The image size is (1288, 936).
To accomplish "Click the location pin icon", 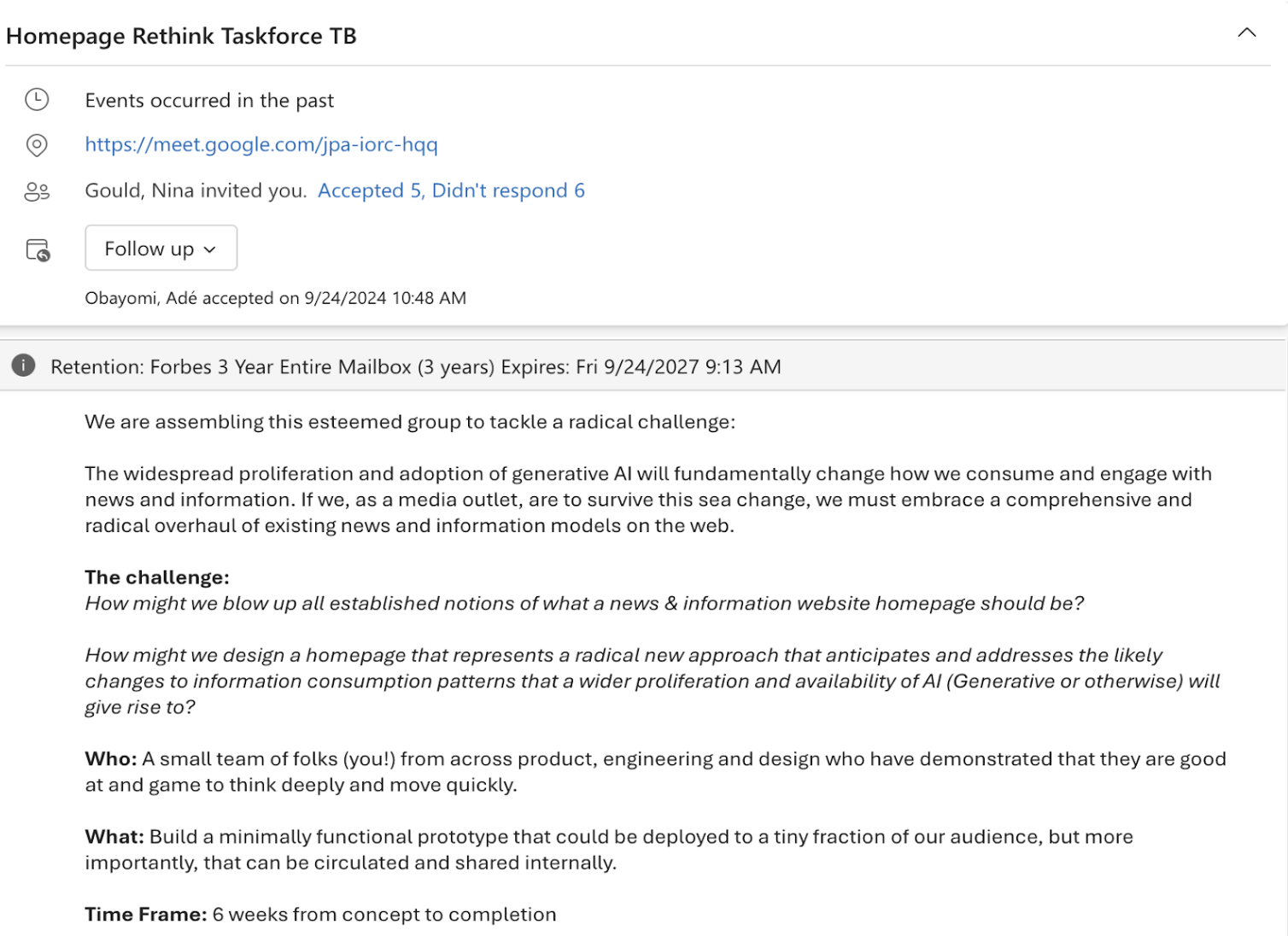I will point(37,145).
